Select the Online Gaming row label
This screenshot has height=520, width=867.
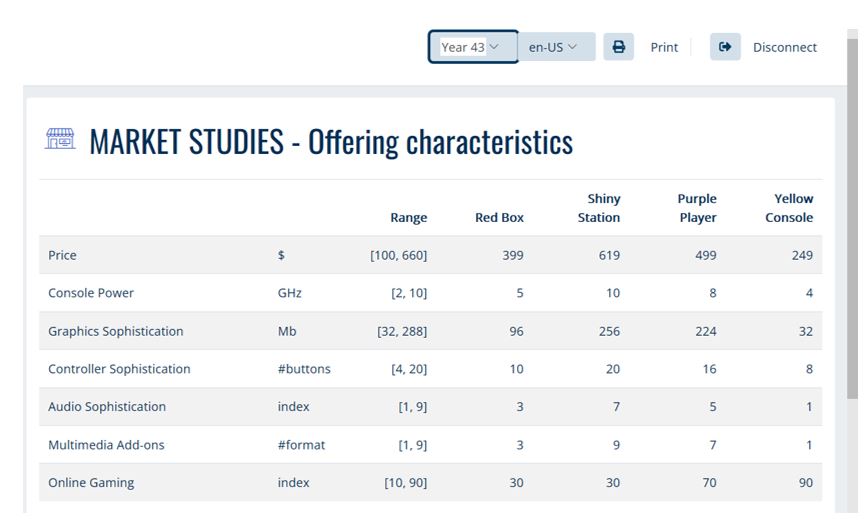(91, 483)
